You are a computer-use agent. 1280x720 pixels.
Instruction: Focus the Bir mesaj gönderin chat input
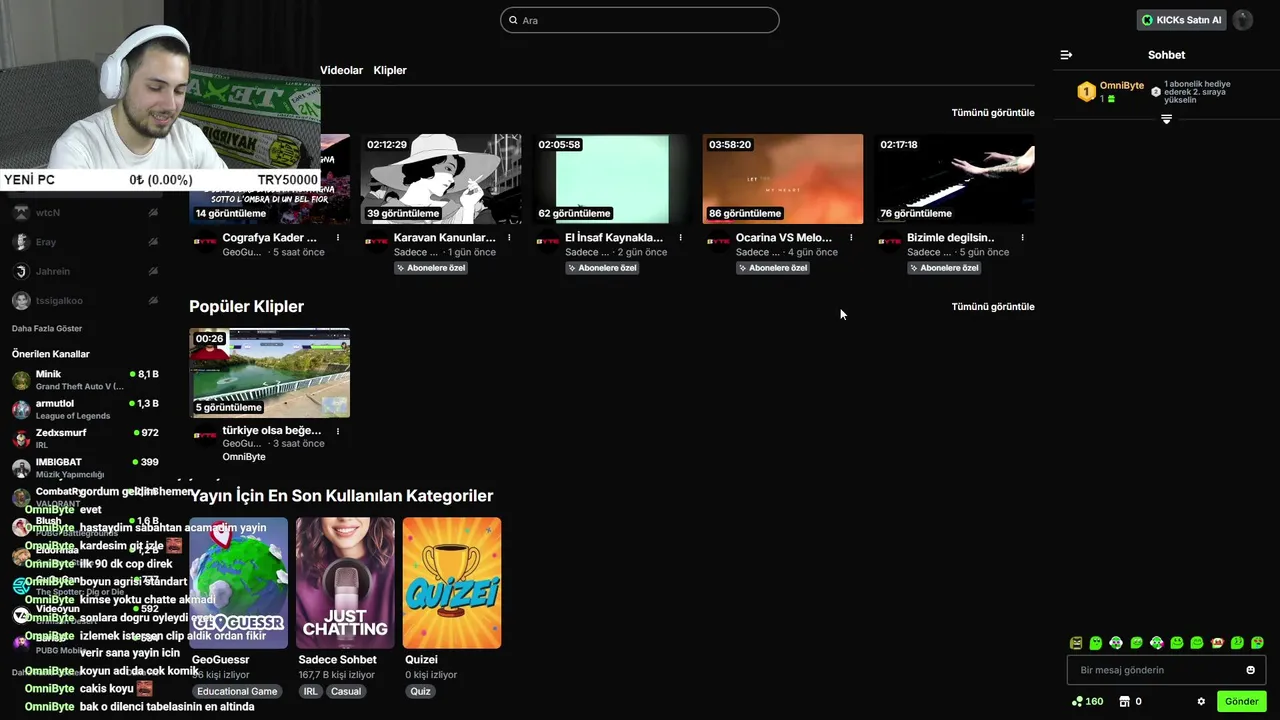coord(1167,670)
